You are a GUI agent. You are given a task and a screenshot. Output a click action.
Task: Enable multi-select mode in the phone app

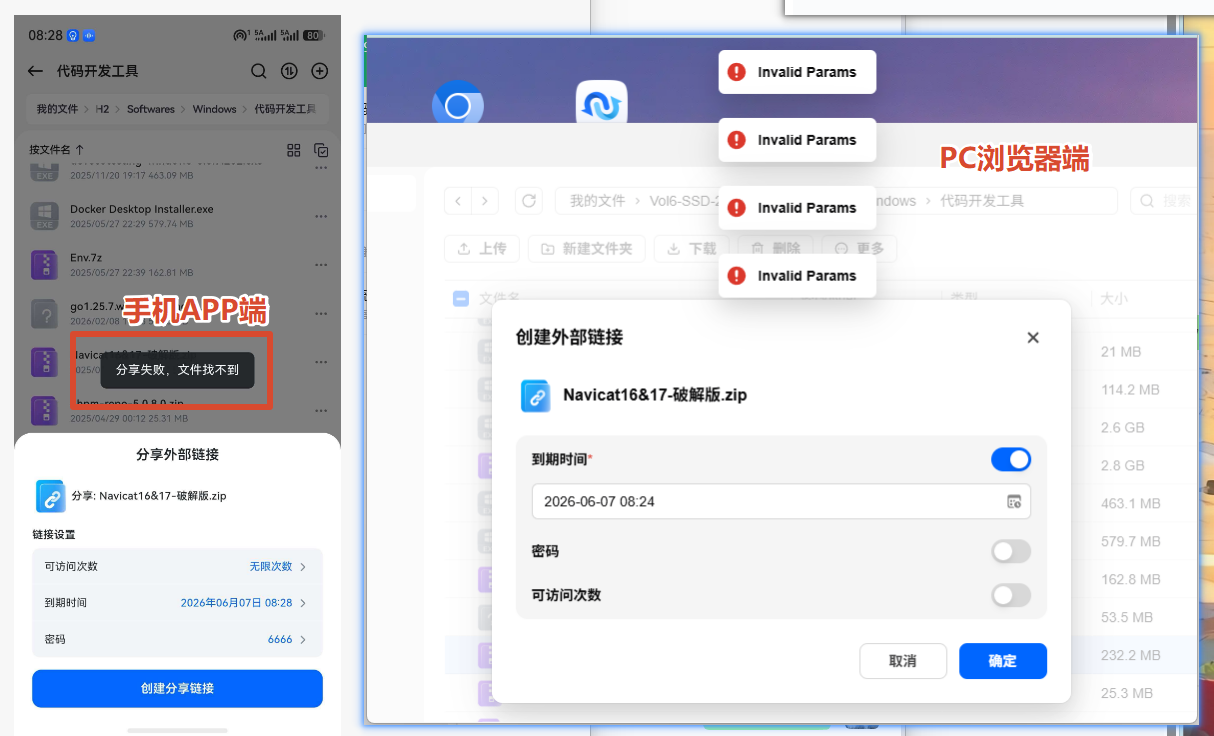click(321, 150)
